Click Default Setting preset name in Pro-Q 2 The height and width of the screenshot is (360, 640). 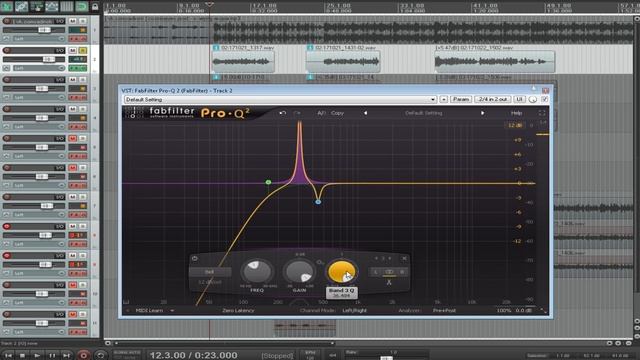424,113
